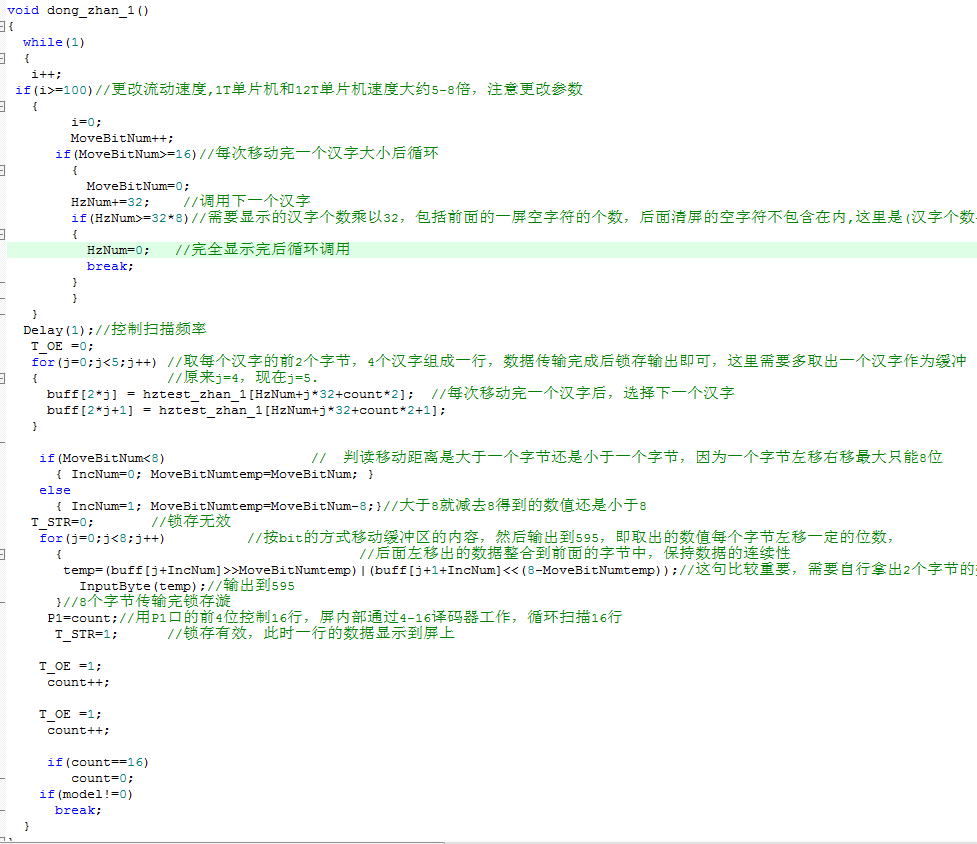Click the buff[2*j] assignment line
The image size is (977, 844).
pos(230,394)
